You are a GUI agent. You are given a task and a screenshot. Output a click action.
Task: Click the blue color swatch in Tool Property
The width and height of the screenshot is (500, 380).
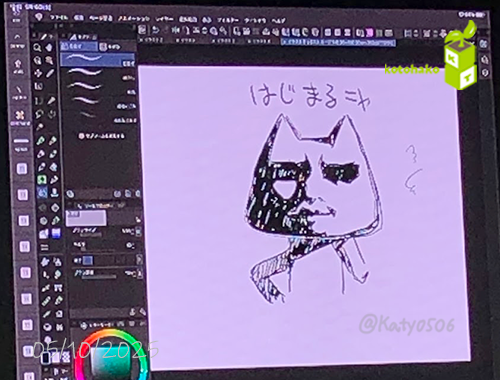click(87, 260)
